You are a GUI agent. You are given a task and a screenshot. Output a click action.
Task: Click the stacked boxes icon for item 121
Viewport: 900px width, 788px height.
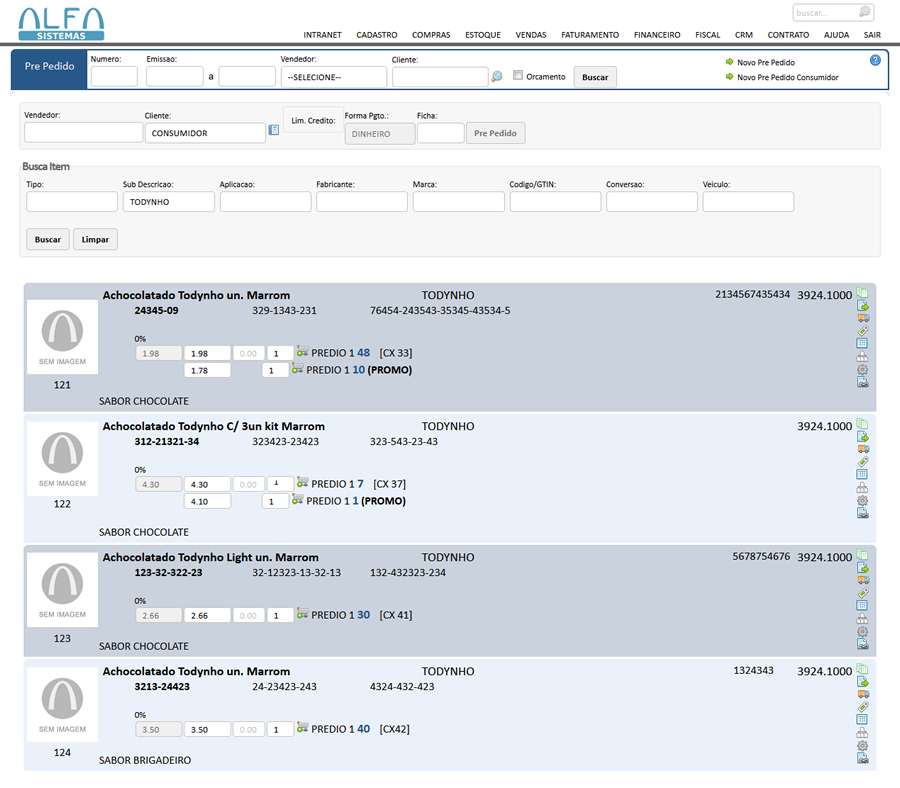pyautogui.click(x=862, y=356)
